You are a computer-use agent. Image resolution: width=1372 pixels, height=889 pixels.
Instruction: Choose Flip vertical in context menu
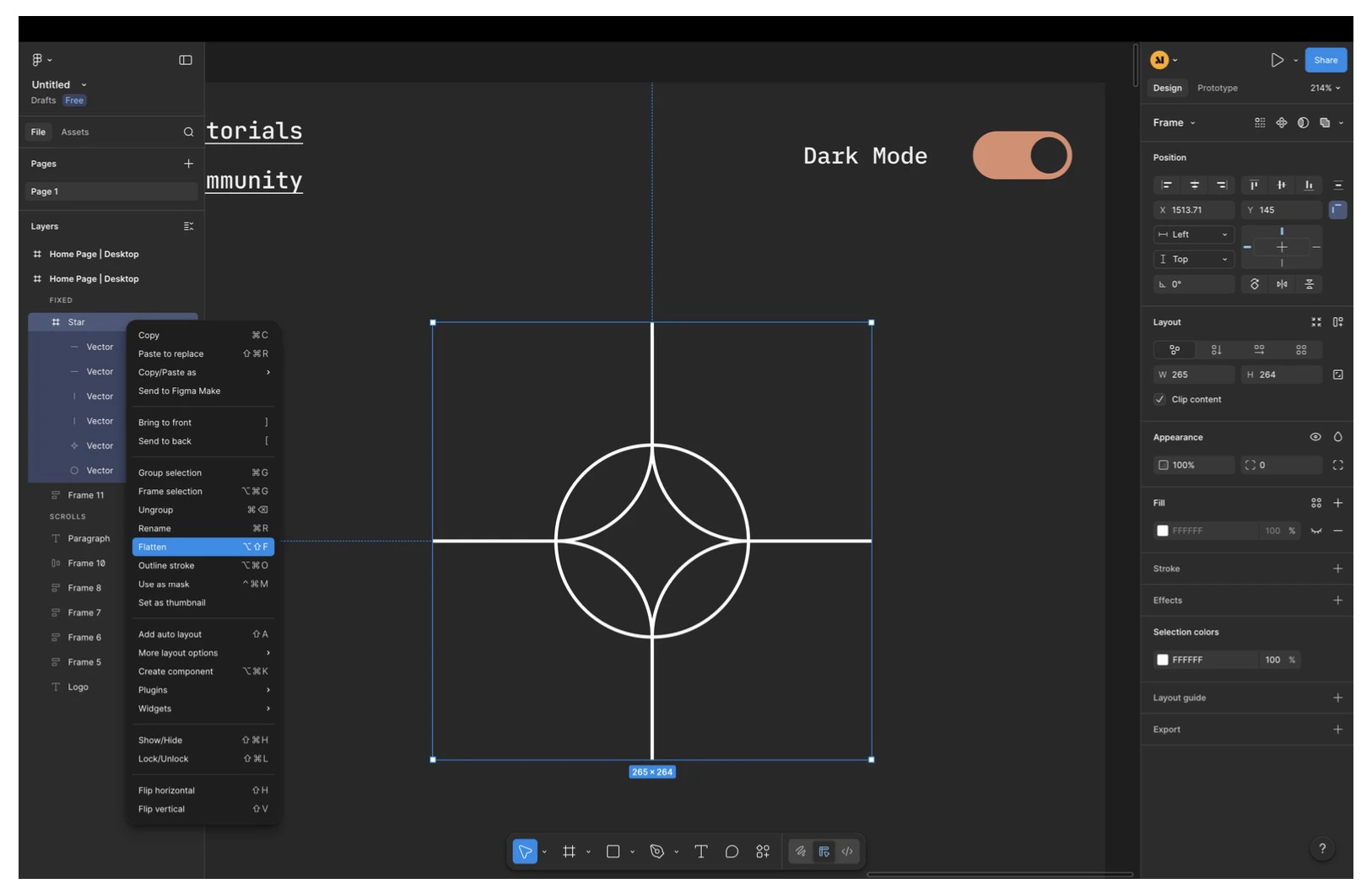pos(203,809)
